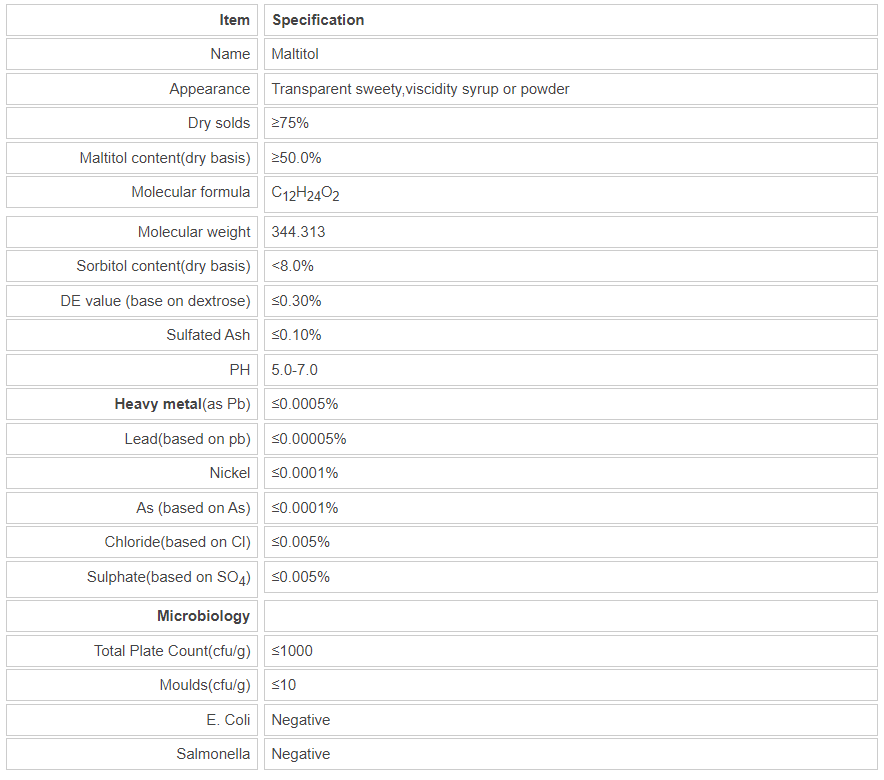Click the Specification header cell
Image resolution: width=884 pixels, height=780 pixels.
[318, 20]
